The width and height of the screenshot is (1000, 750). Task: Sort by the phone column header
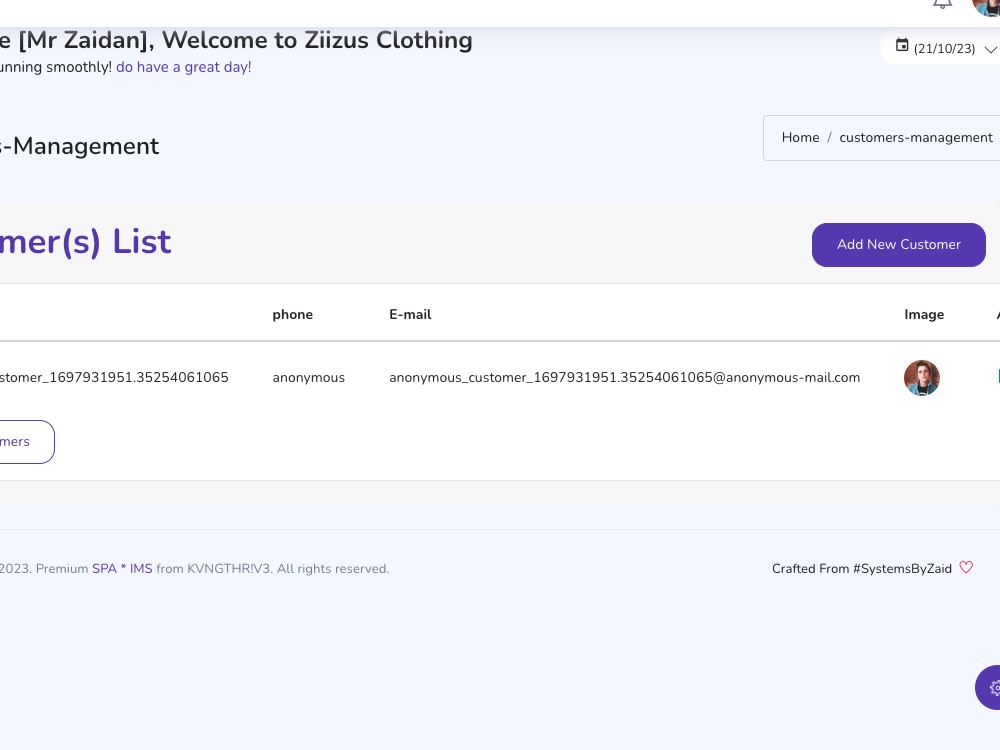tap(293, 314)
